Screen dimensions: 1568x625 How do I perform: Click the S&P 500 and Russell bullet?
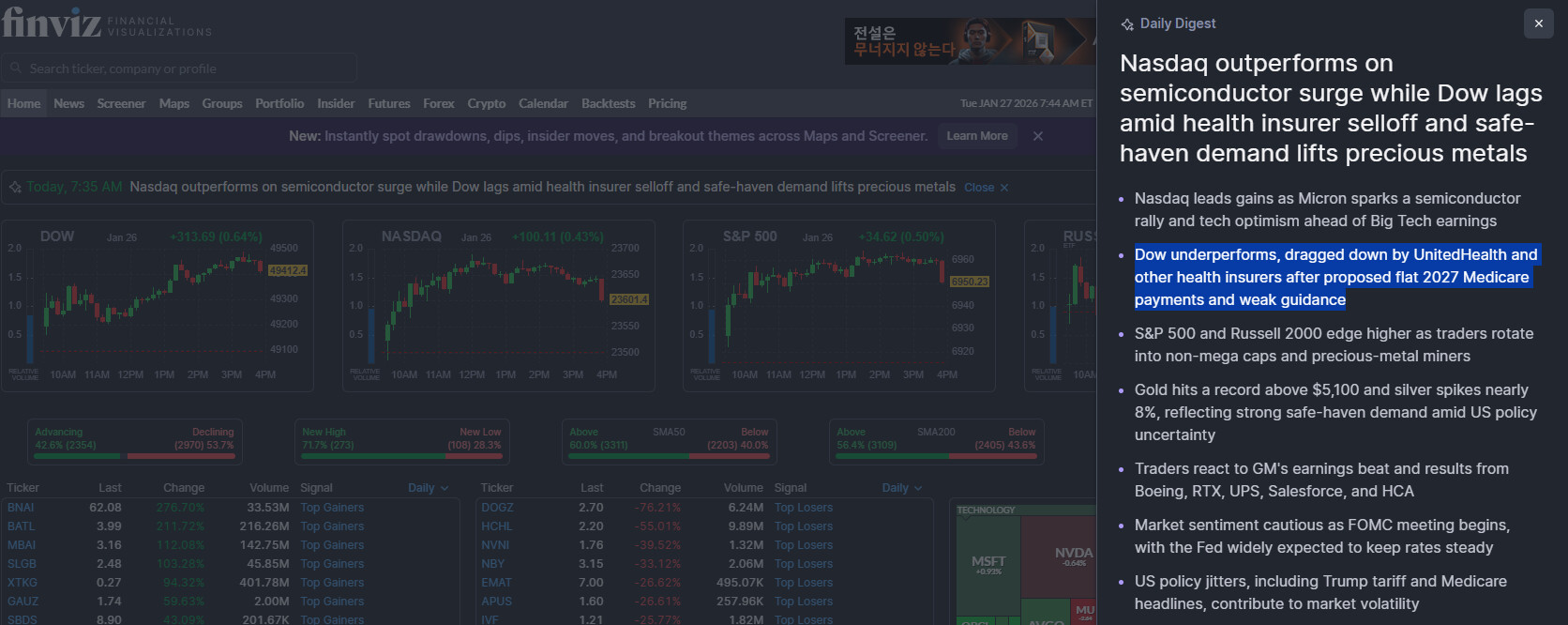[x=1334, y=344]
